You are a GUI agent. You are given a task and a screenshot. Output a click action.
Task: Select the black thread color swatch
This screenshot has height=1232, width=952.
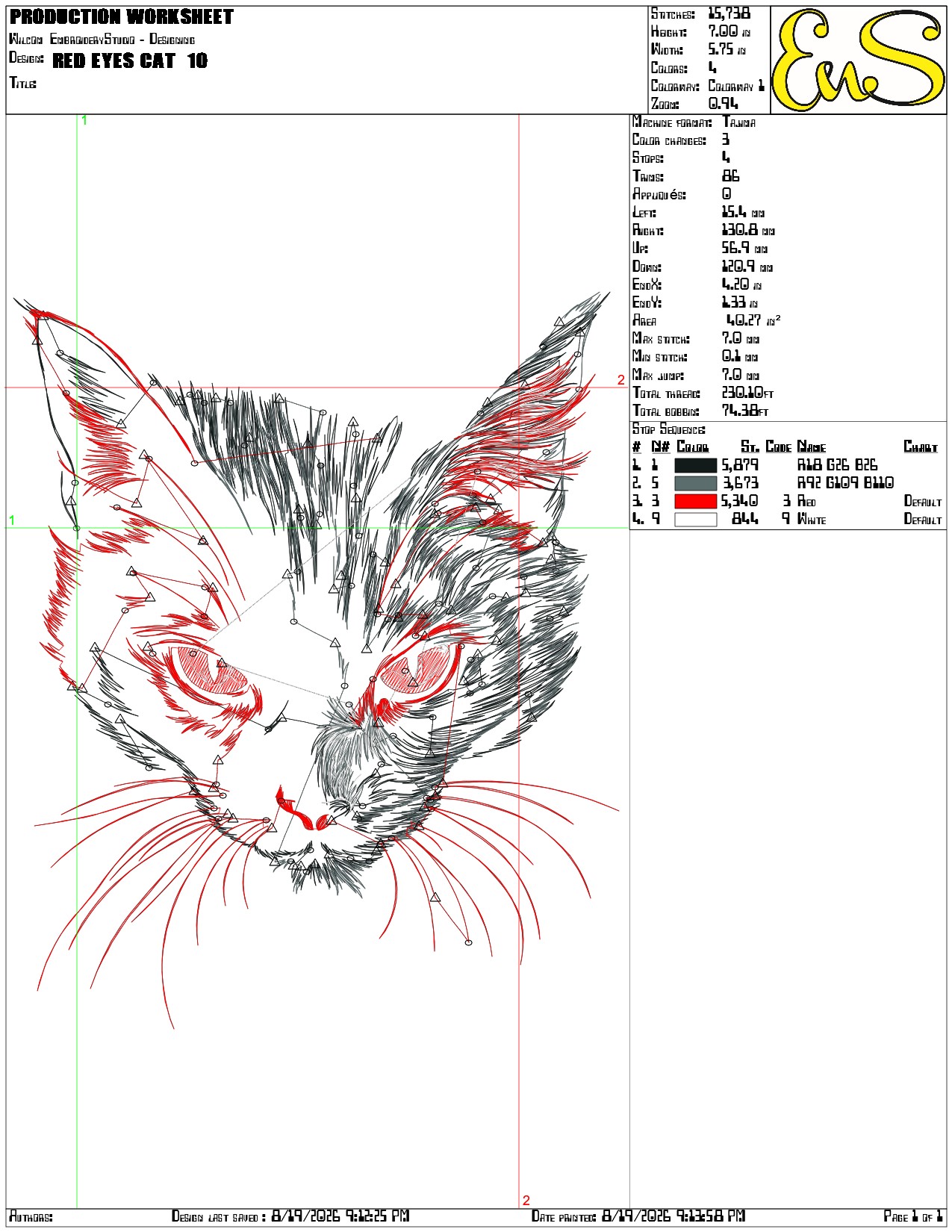[695, 465]
